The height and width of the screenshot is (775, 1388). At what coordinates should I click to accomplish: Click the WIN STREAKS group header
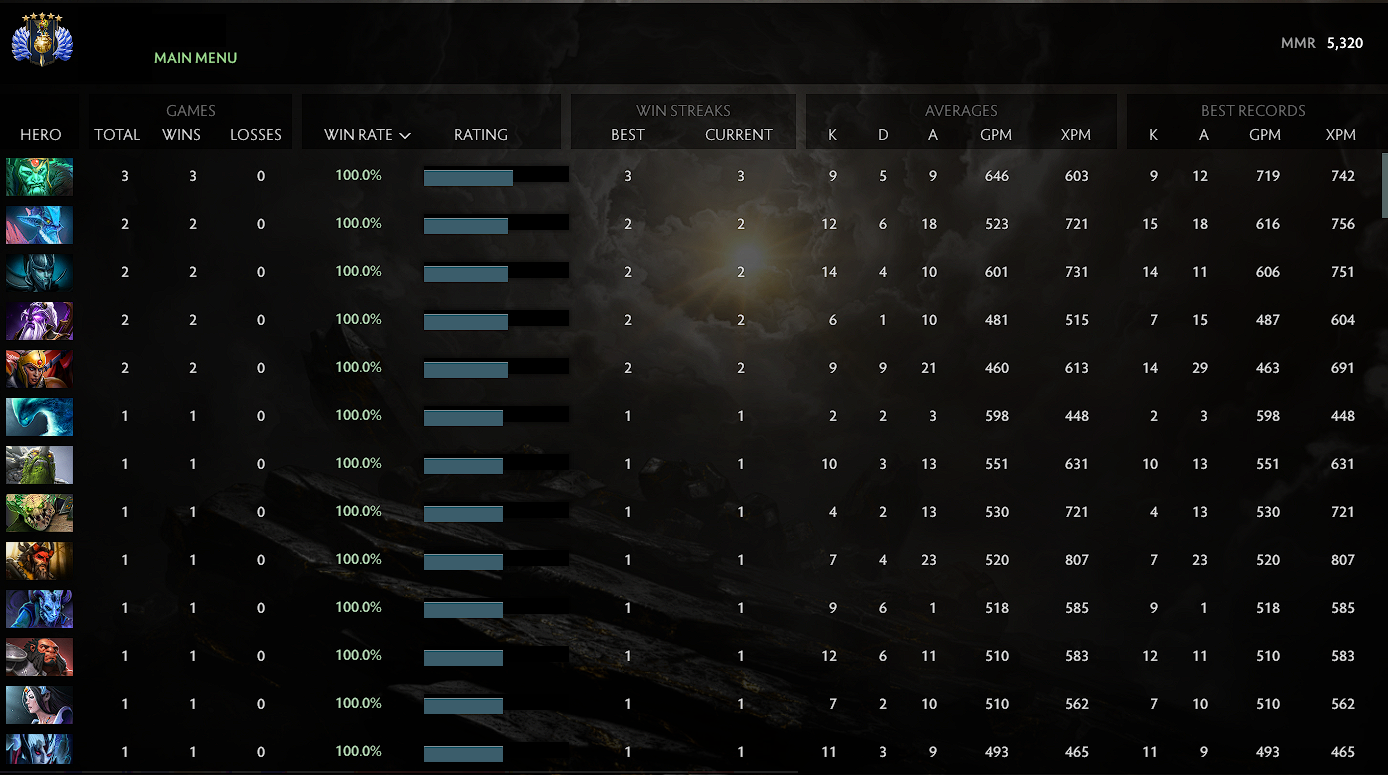click(683, 111)
